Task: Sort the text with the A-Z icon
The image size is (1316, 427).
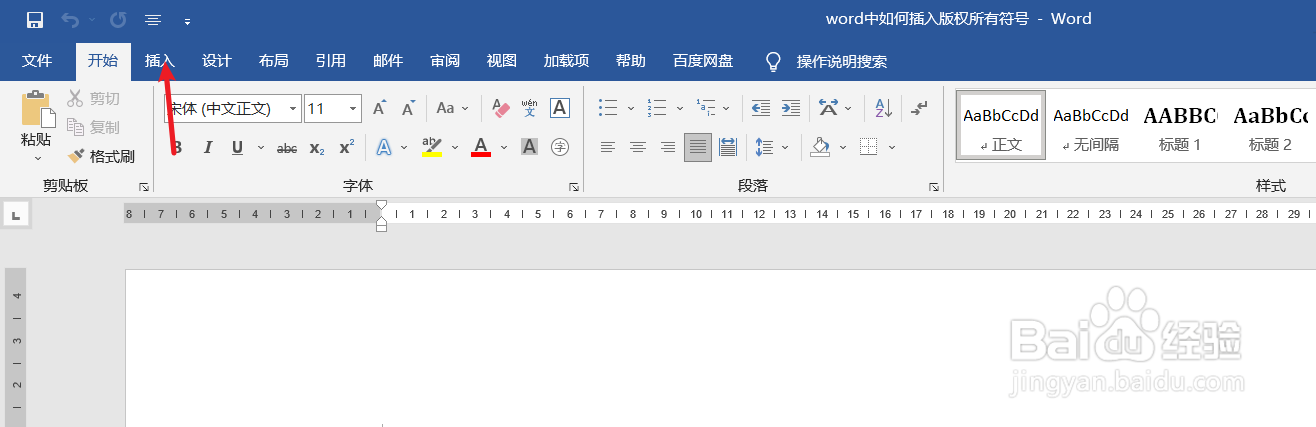Action: pos(884,108)
